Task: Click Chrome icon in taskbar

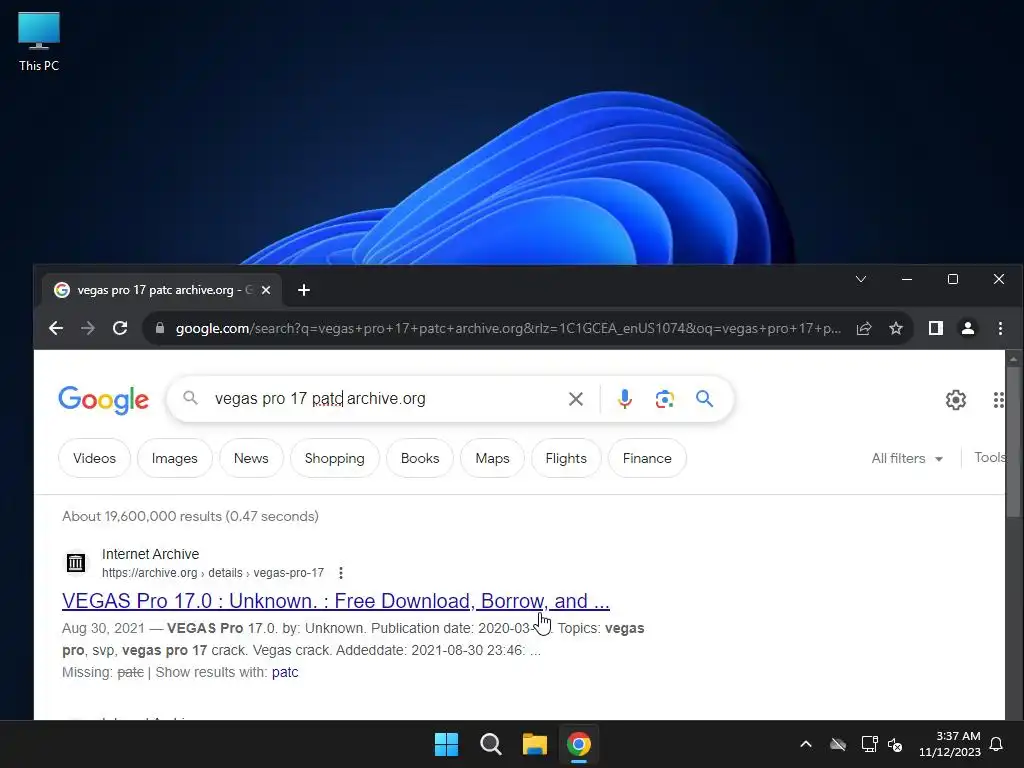Action: point(579,744)
